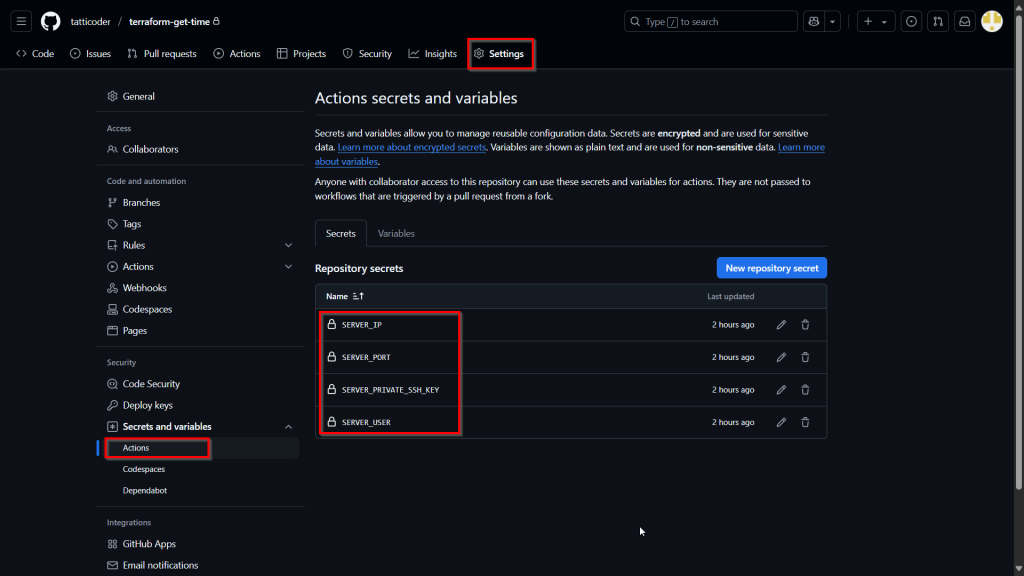This screenshot has height=576, width=1024.
Task: Open Webhooks settings page
Action: (x=144, y=288)
